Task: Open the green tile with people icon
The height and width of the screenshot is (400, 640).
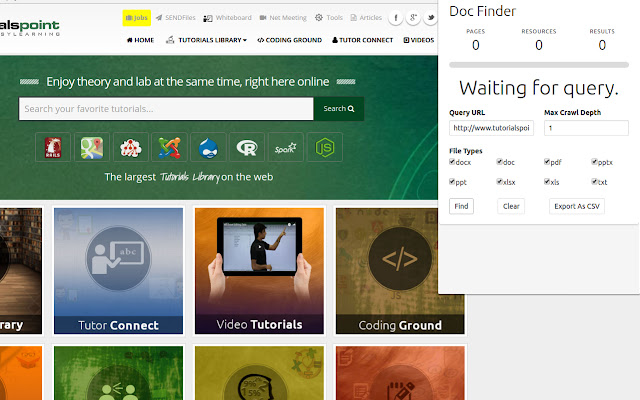Action: [118, 373]
